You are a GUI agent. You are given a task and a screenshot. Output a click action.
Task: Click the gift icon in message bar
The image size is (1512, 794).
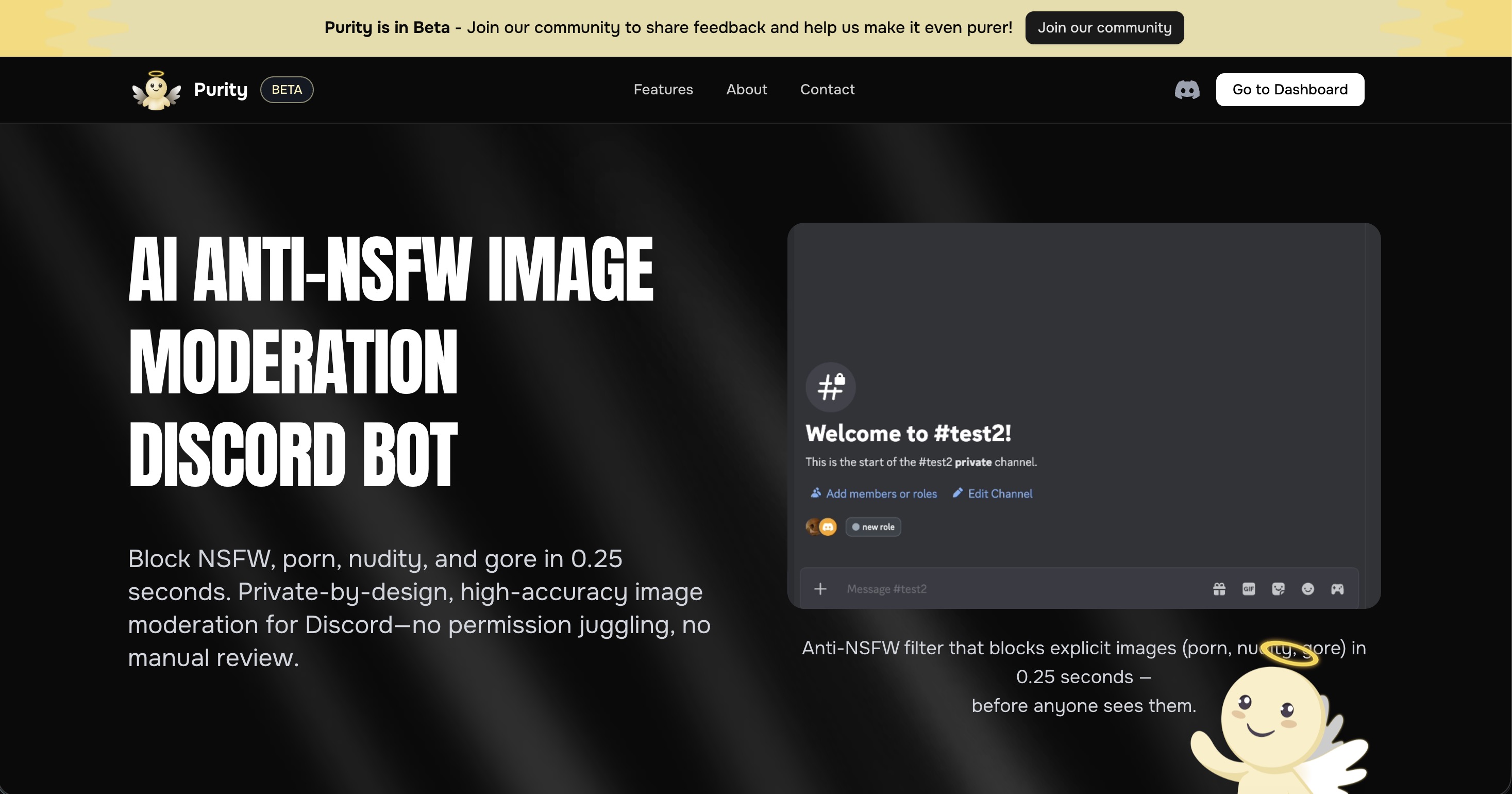coord(1219,589)
